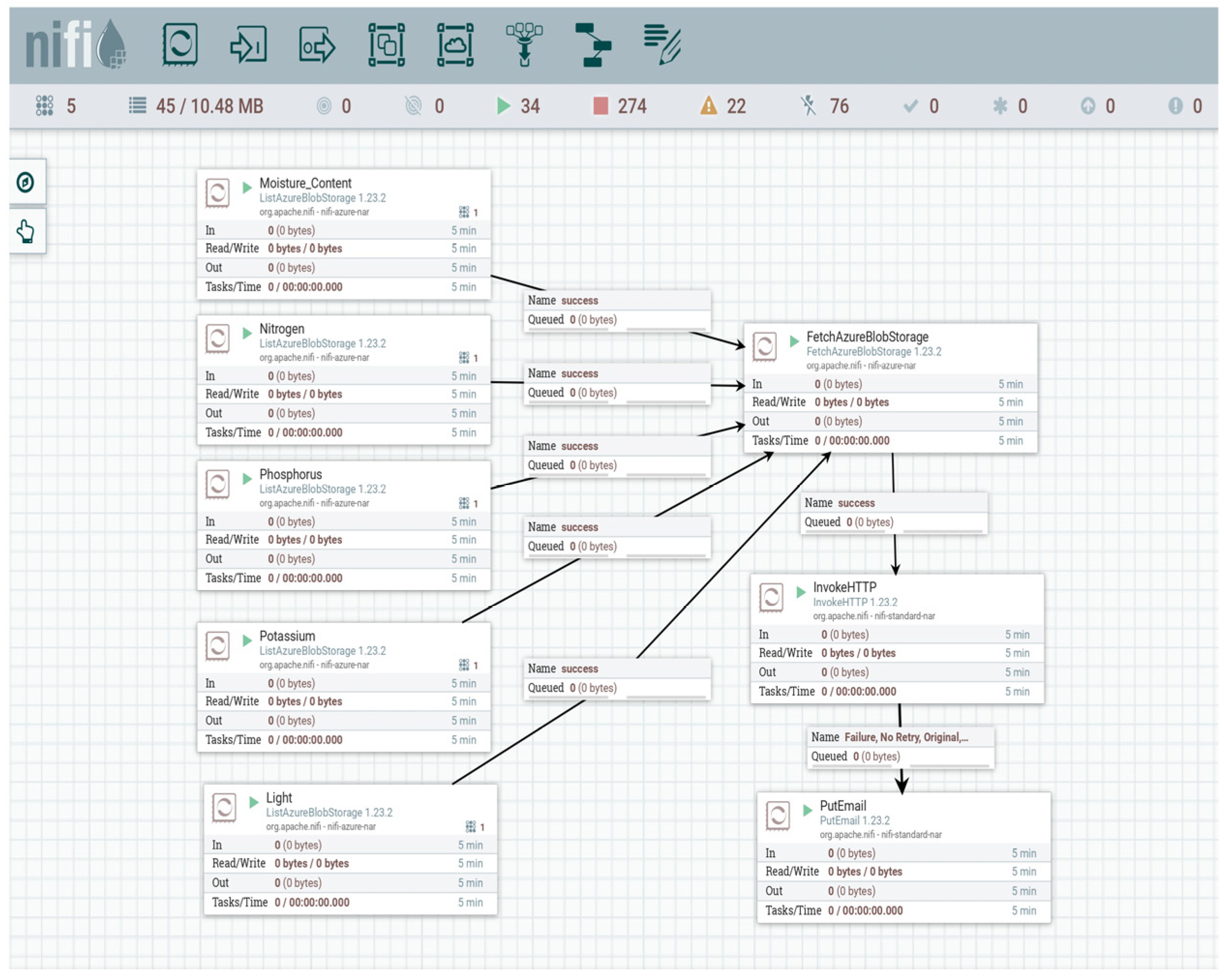1224x980 pixels.
Task: Click the Read/Write row in FetchAzureBlobStorage processor
Action: pos(891,402)
